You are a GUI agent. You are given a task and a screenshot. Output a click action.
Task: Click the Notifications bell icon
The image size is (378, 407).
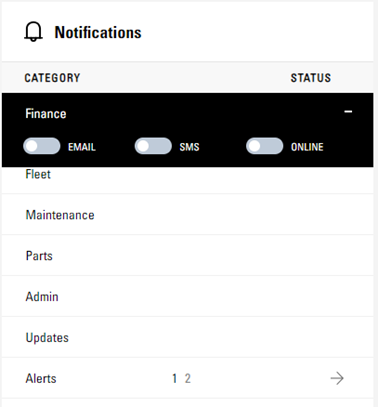point(33,32)
